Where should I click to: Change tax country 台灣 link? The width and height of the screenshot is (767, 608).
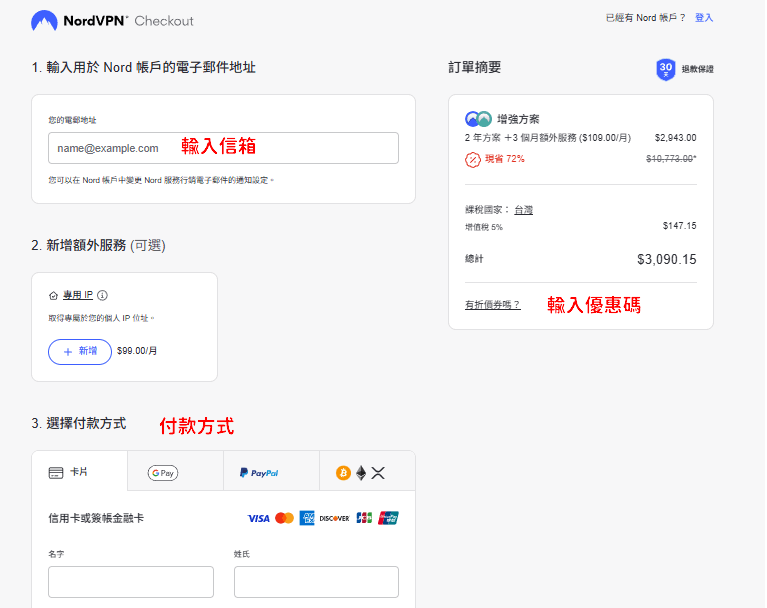523,210
